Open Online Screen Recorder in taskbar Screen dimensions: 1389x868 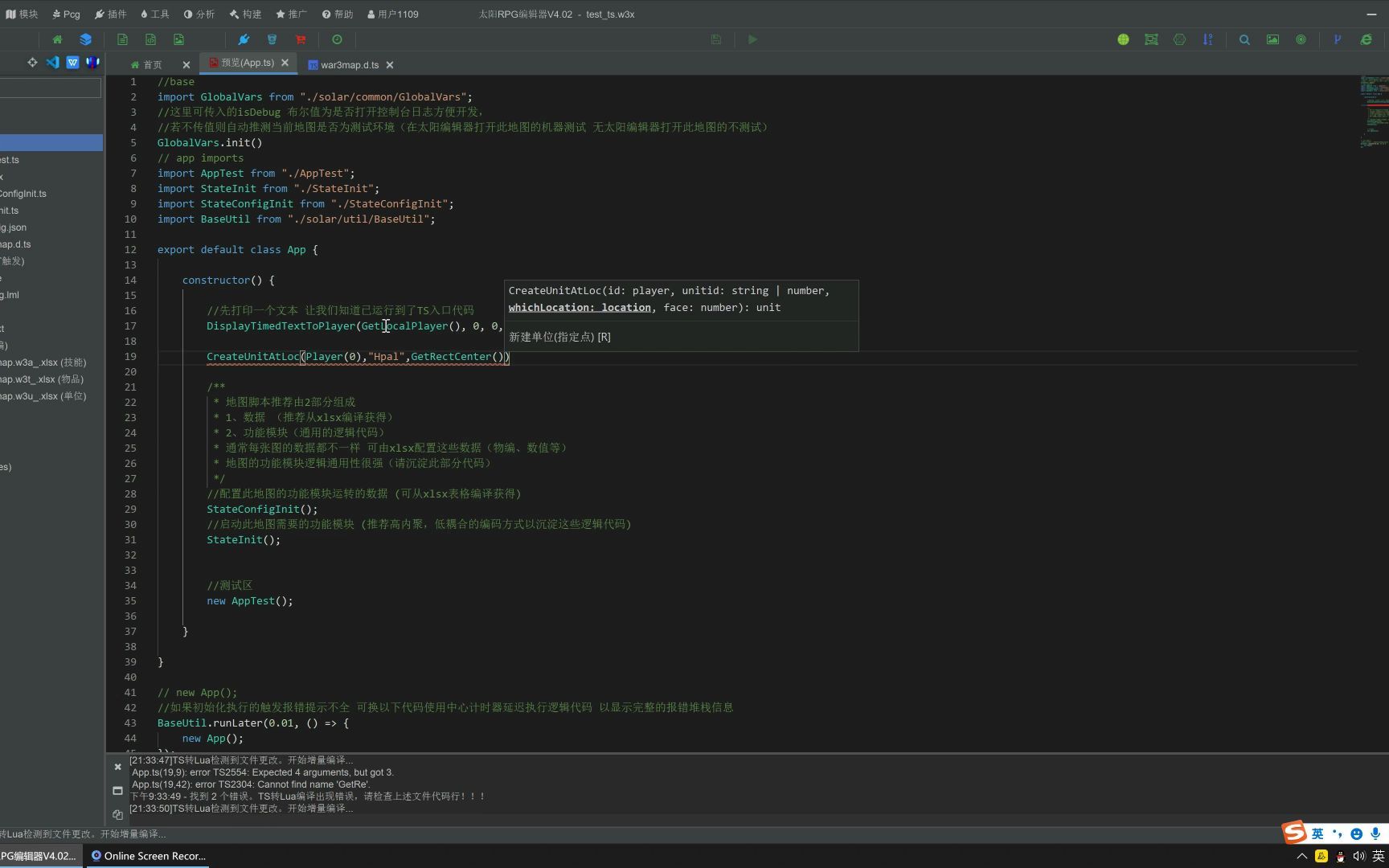pyautogui.click(x=148, y=856)
